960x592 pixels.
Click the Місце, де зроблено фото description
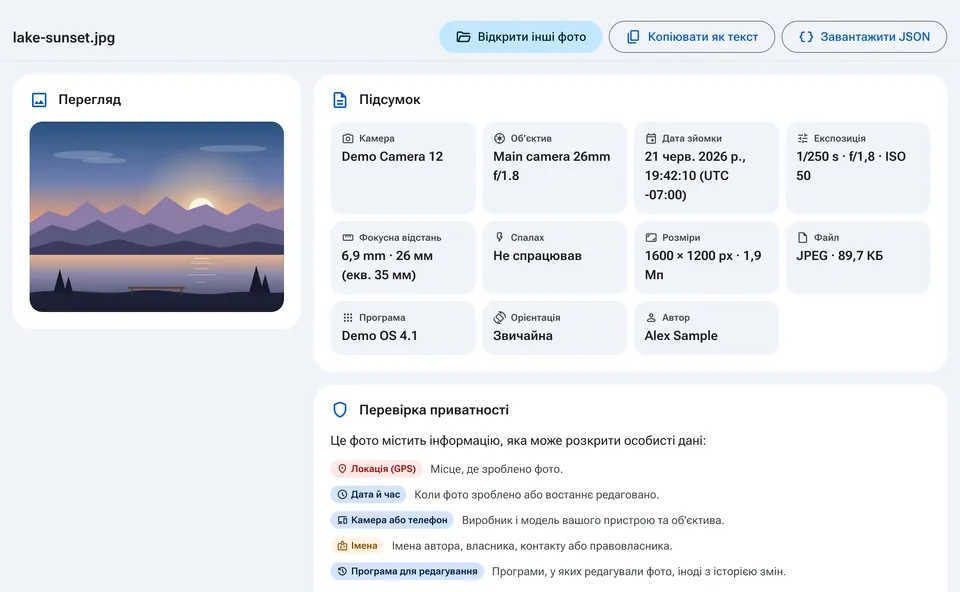[x=496, y=469]
